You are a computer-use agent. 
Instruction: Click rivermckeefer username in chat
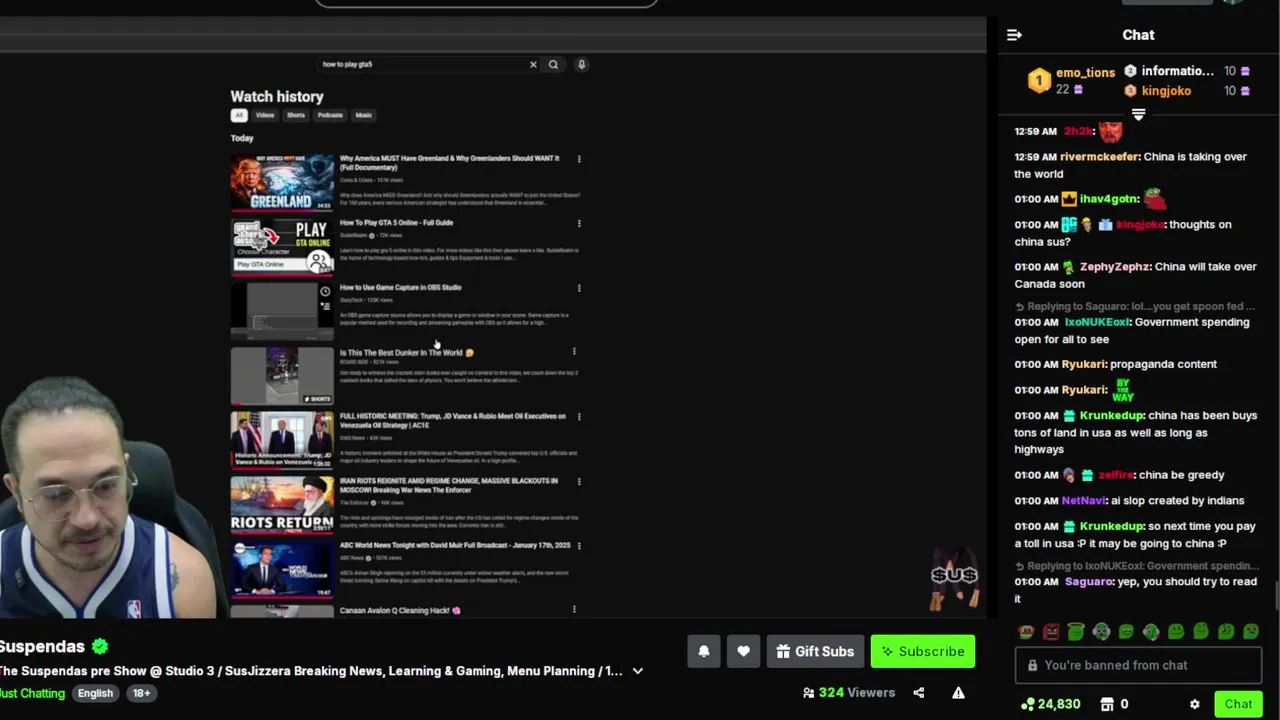point(1099,157)
